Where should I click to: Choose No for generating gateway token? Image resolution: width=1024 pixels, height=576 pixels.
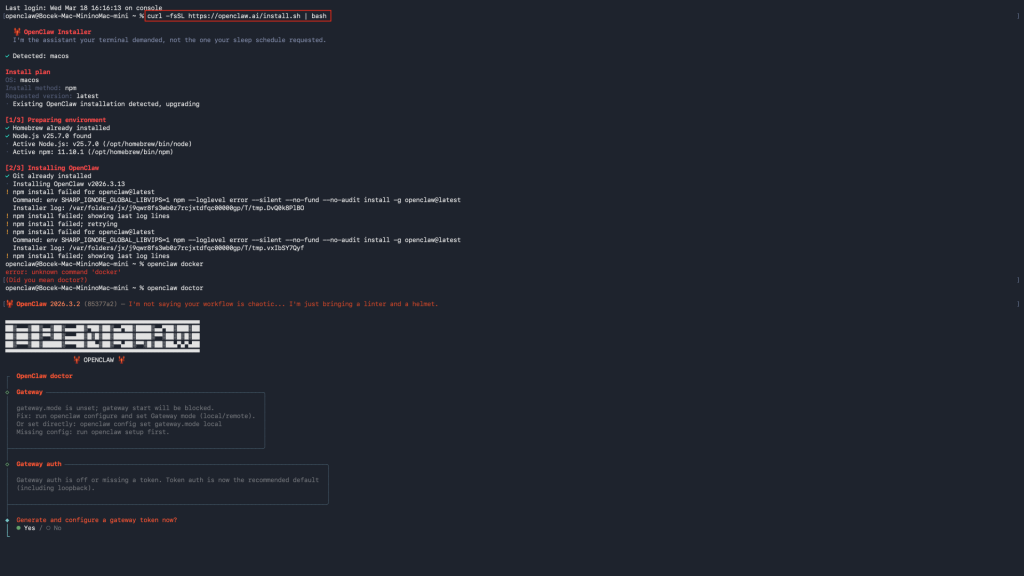[54, 528]
